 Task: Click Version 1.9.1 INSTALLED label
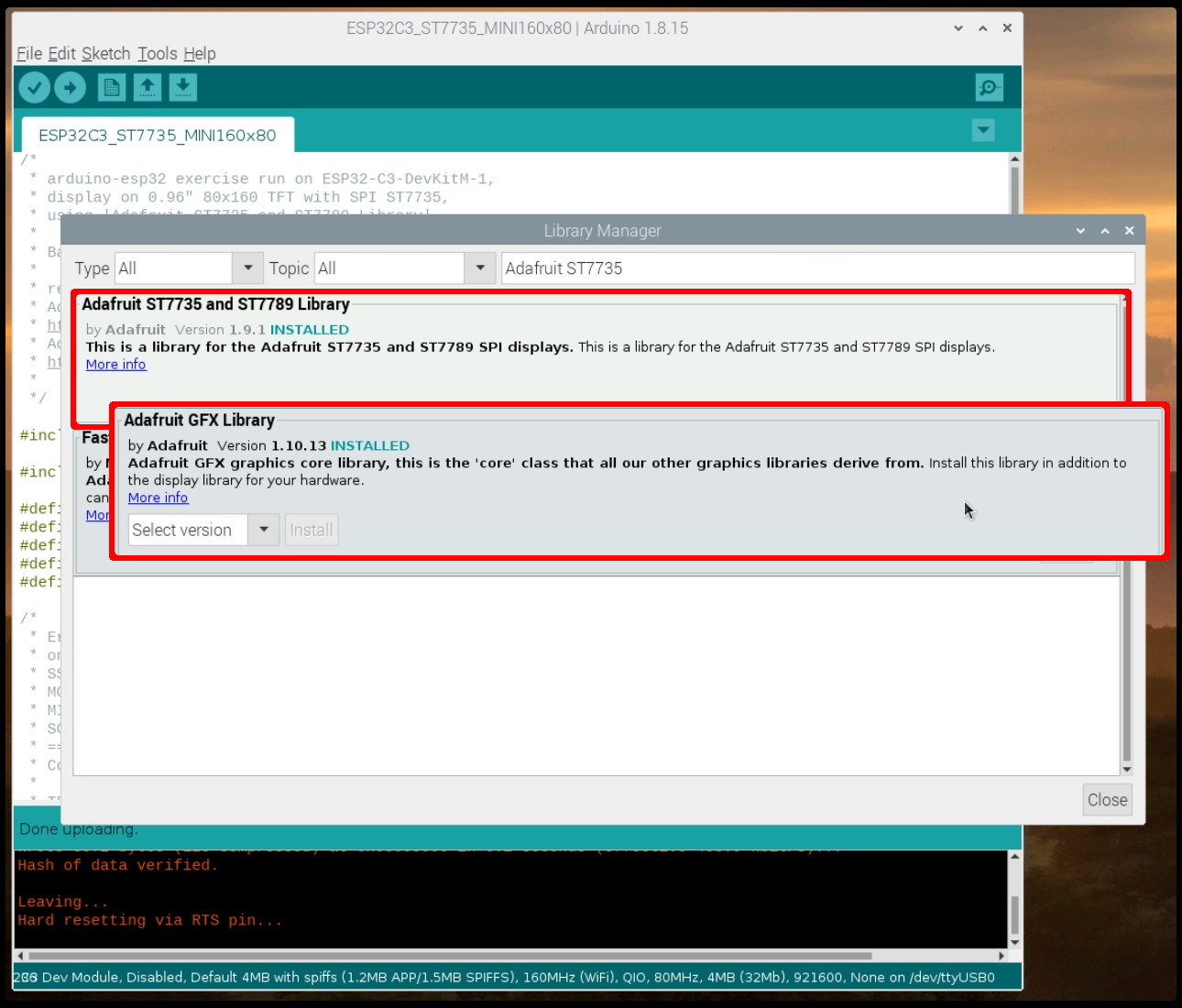pos(262,329)
